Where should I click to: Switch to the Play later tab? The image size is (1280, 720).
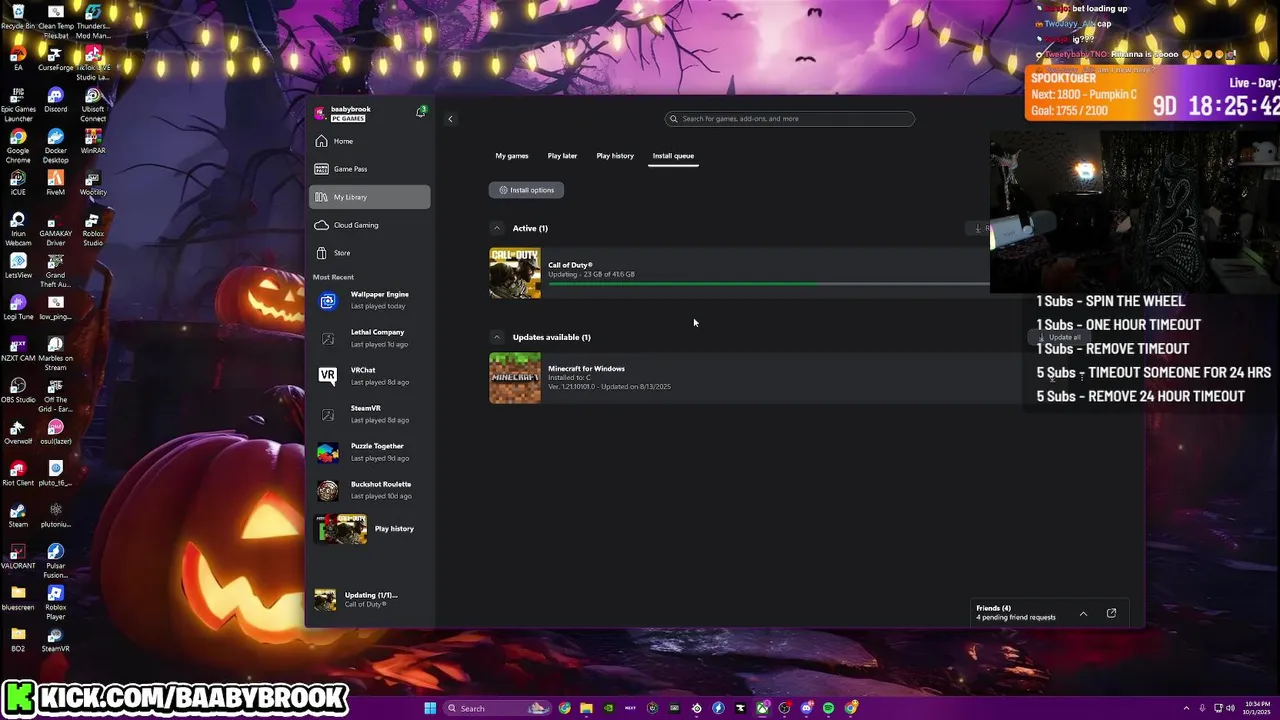[x=562, y=156]
